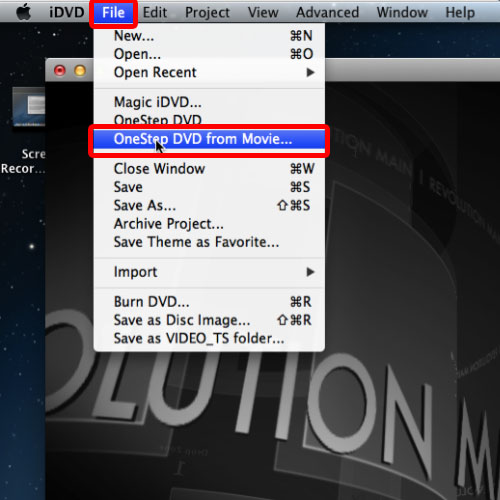This screenshot has width=500, height=500.
Task: Select Save as VIDEO_TS folder...
Action: coord(209,339)
